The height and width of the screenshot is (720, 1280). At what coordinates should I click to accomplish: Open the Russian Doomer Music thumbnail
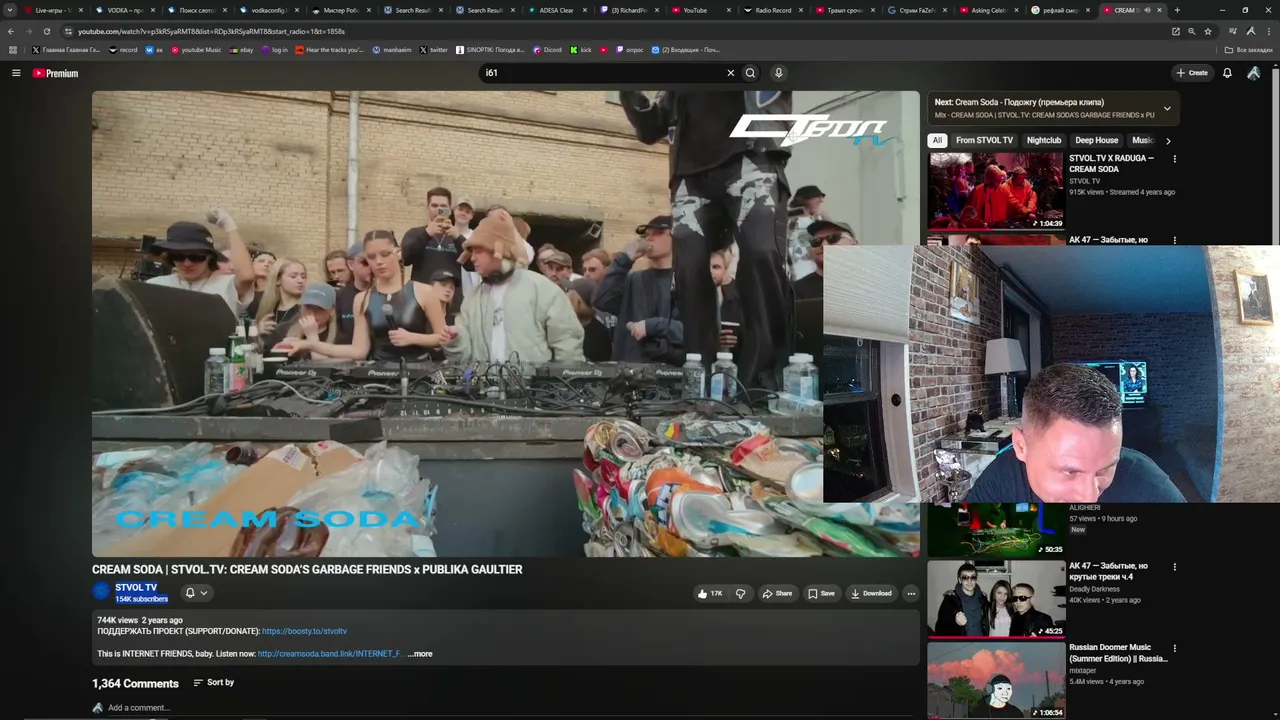tap(996, 680)
